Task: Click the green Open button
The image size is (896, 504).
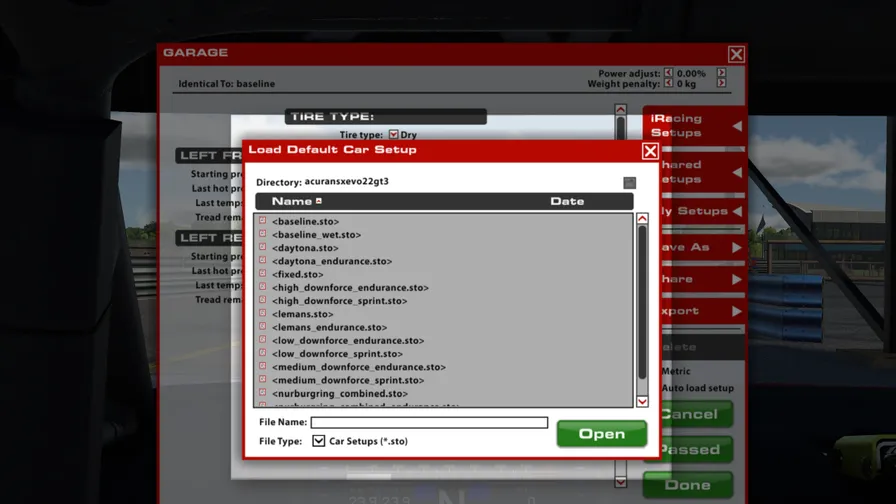Action: pos(602,434)
